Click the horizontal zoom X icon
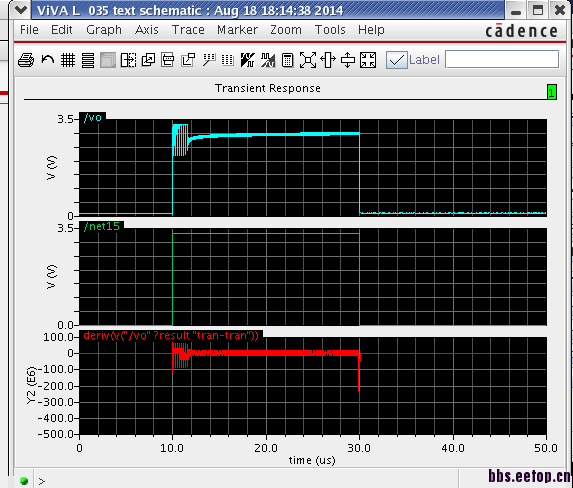The image size is (573, 488). click(x=328, y=60)
